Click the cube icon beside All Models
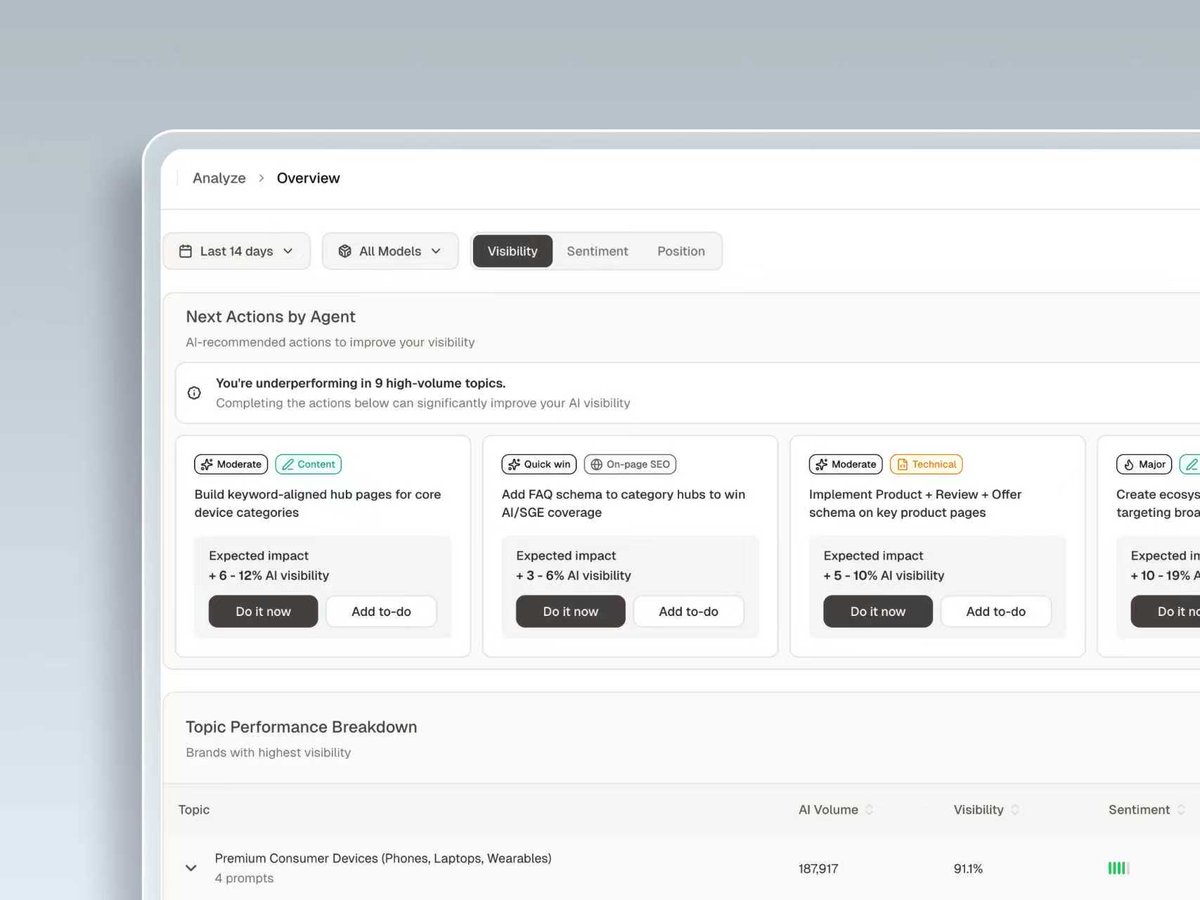The width and height of the screenshot is (1200, 900). (344, 251)
